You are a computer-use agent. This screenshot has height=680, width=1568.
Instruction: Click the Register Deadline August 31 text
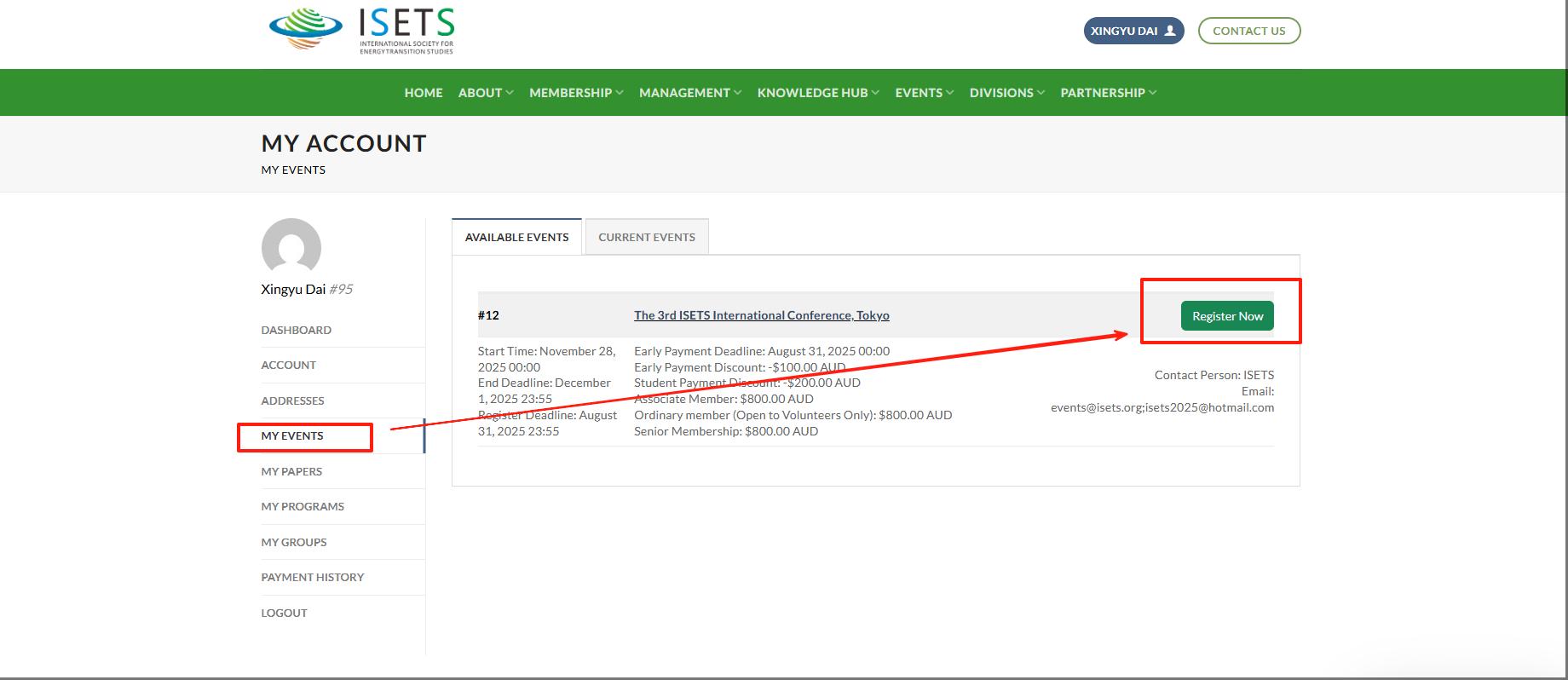[x=548, y=423]
